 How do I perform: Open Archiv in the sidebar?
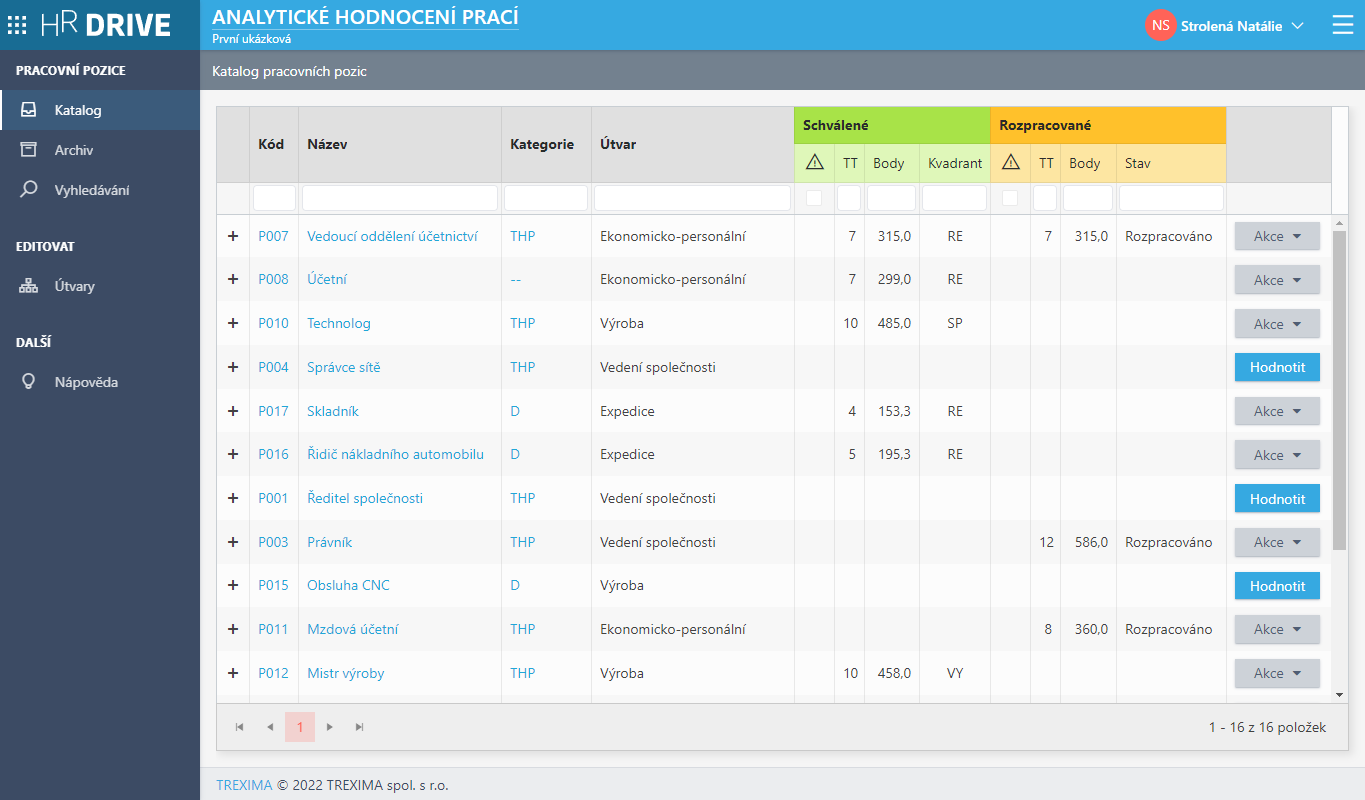point(74,150)
